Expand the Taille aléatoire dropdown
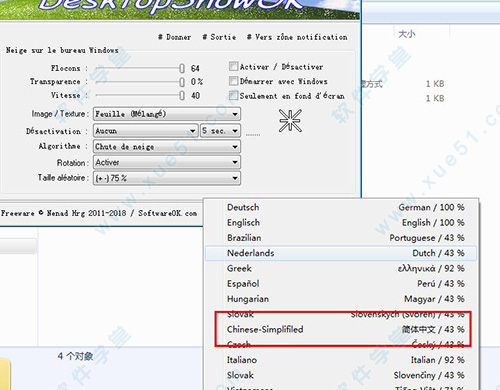This screenshot has width=500, height=390. 167,178
